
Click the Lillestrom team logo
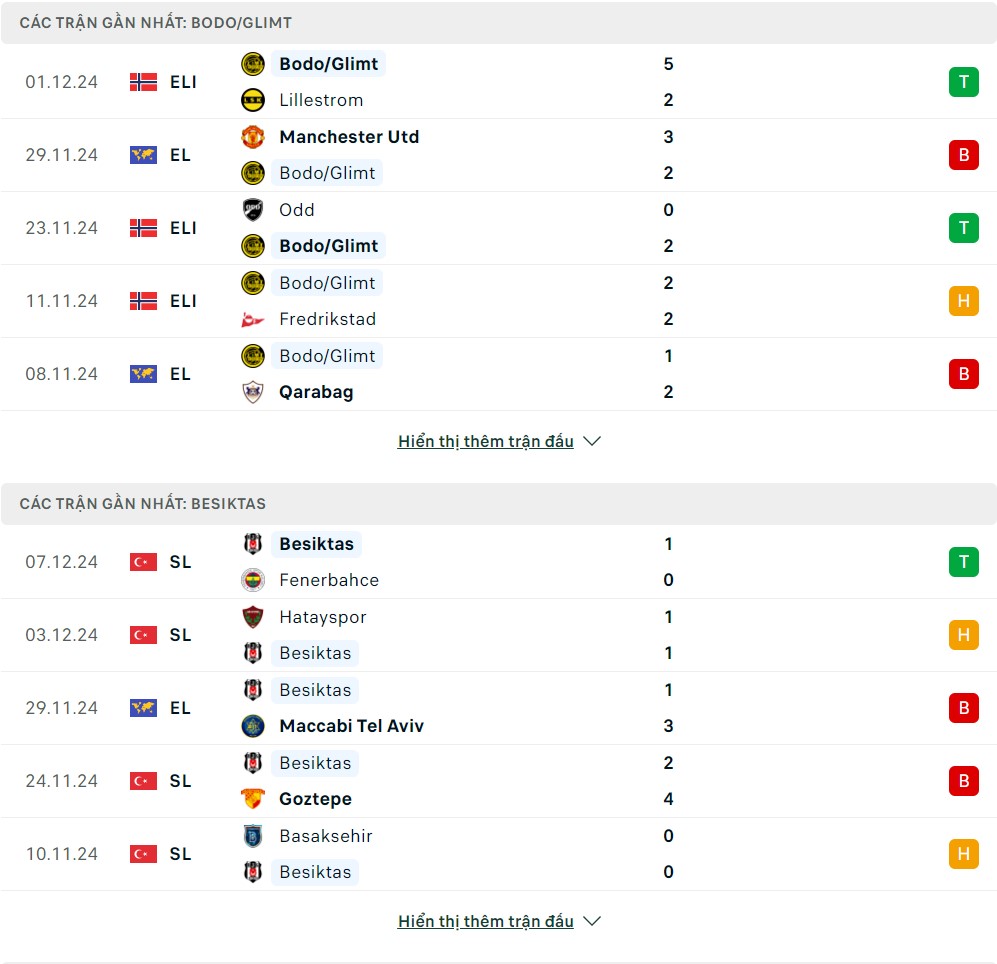pyautogui.click(x=253, y=100)
